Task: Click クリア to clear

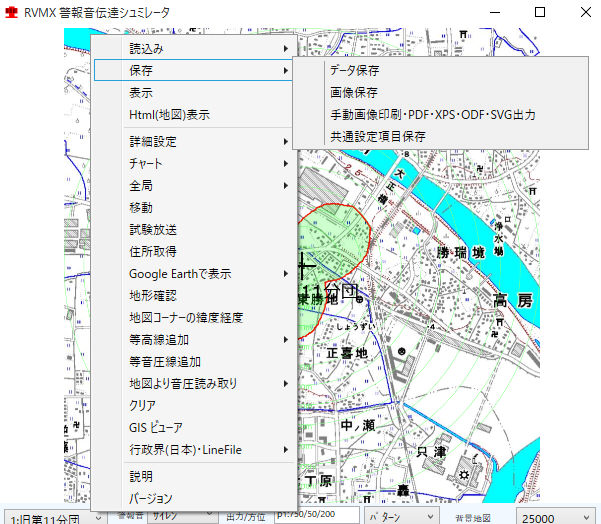Action: point(142,406)
